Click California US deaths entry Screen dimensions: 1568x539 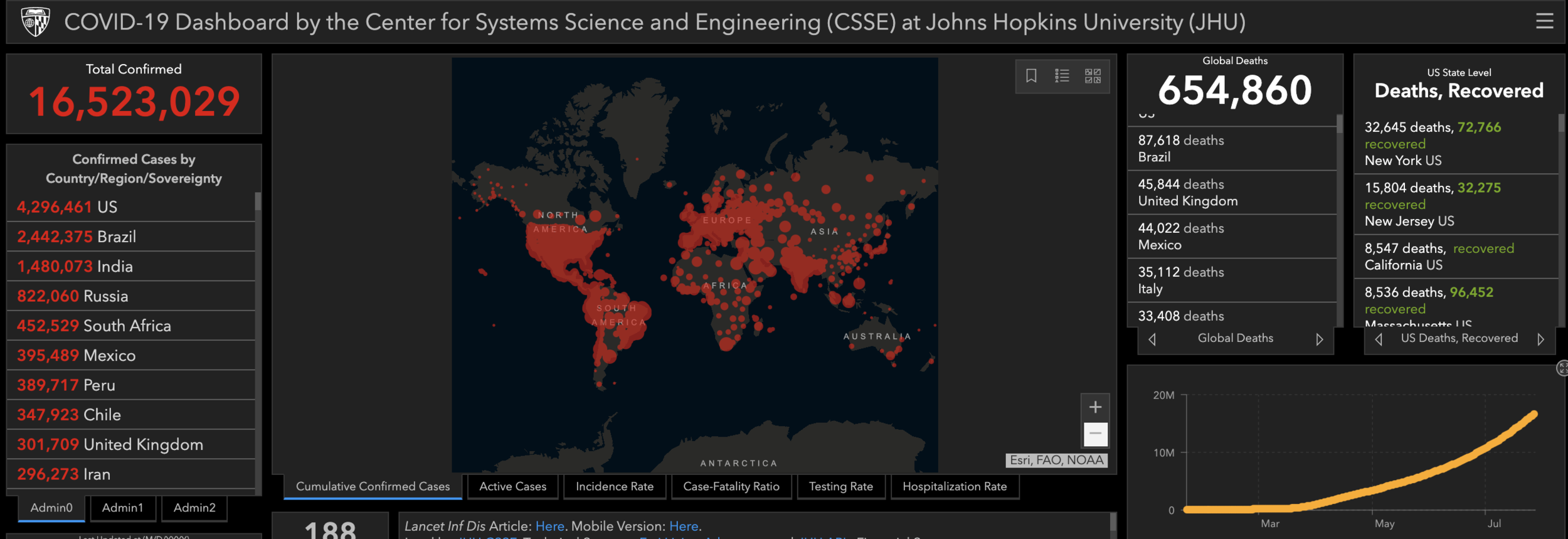1456,257
